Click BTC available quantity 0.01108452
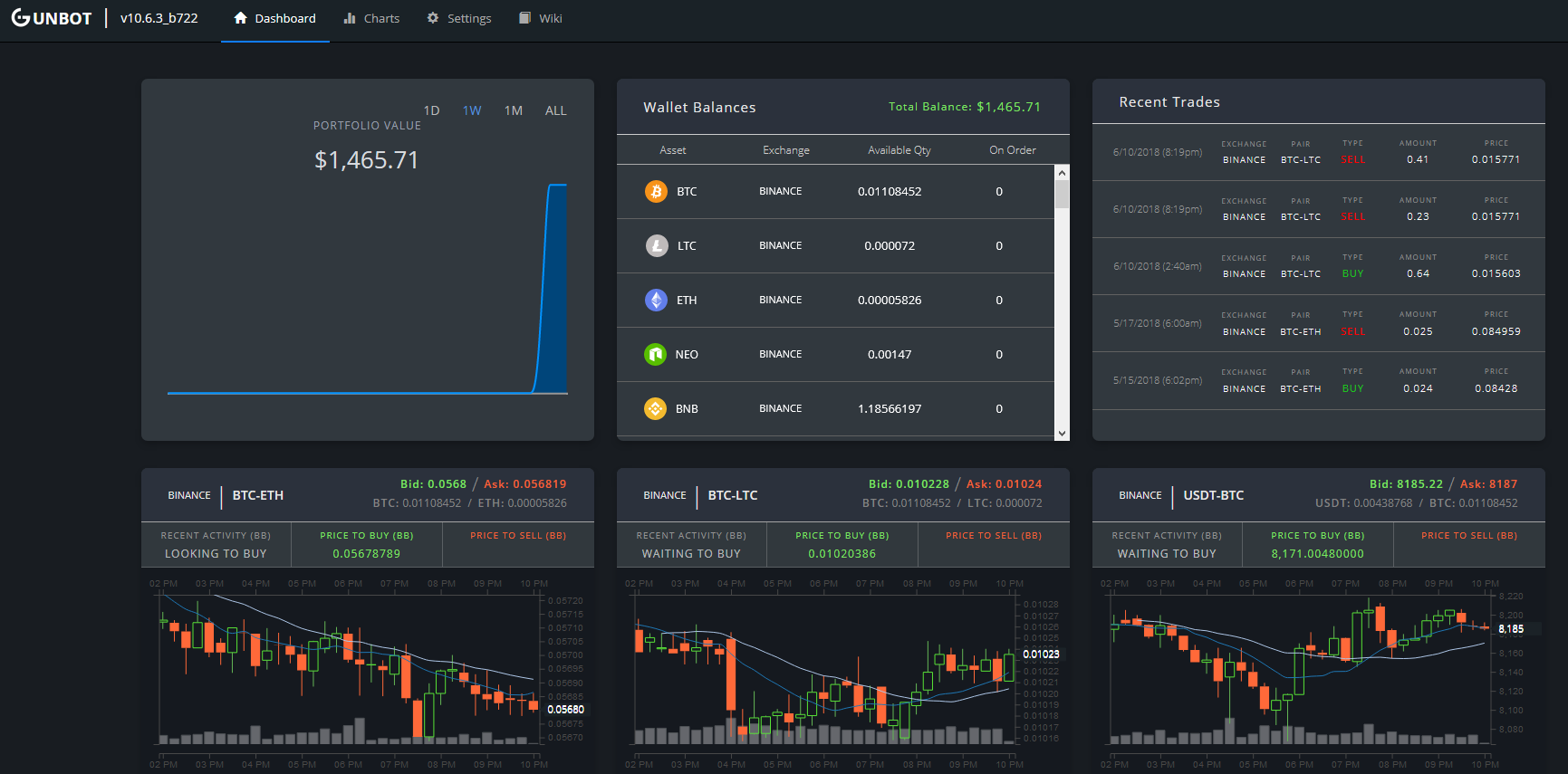The height and width of the screenshot is (774, 1568). (x=890, y=192)
